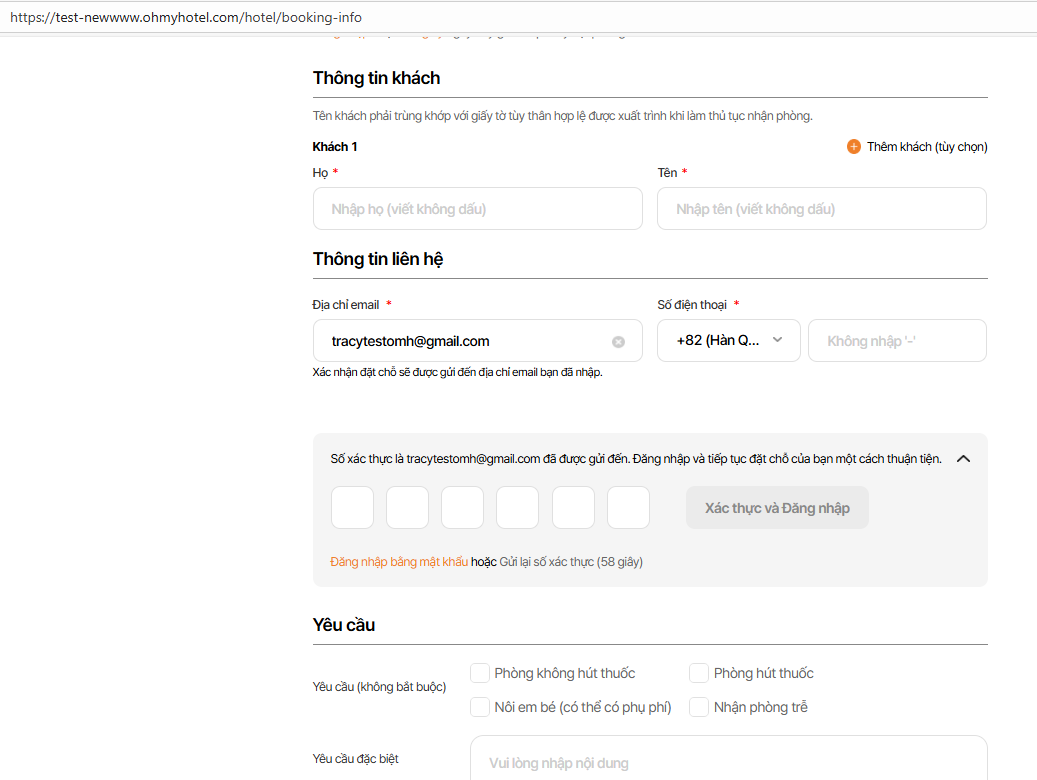Focus the 'Nhập họ' last name field
This screenshot has width=1037, height=780.
477,209
